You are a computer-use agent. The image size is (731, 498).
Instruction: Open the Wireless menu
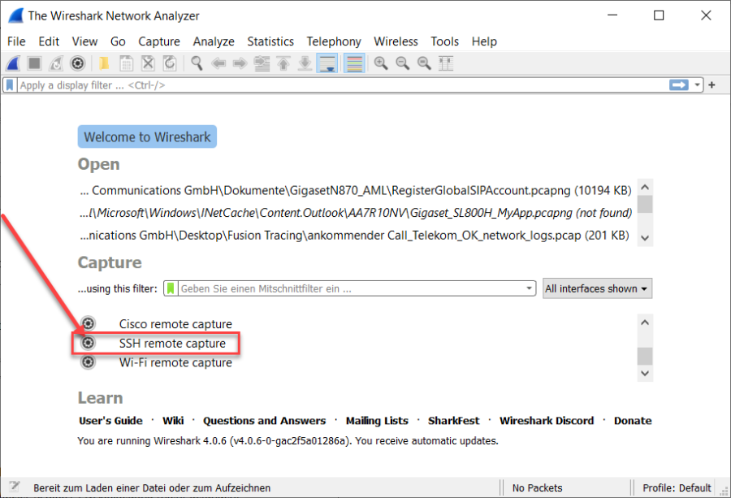click(x=396, y=42)
